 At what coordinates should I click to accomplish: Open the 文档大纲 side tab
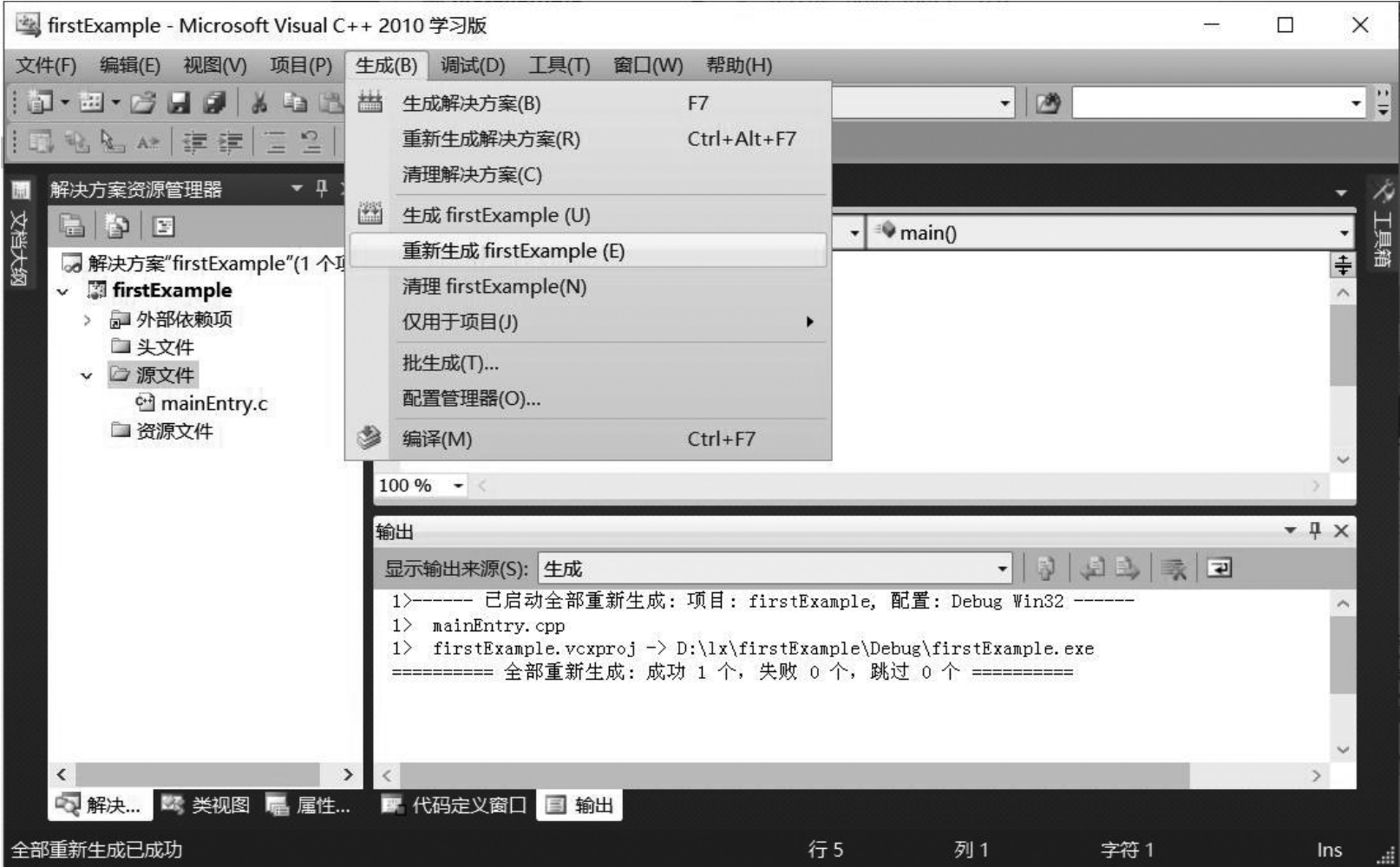(x=19, y=234)
